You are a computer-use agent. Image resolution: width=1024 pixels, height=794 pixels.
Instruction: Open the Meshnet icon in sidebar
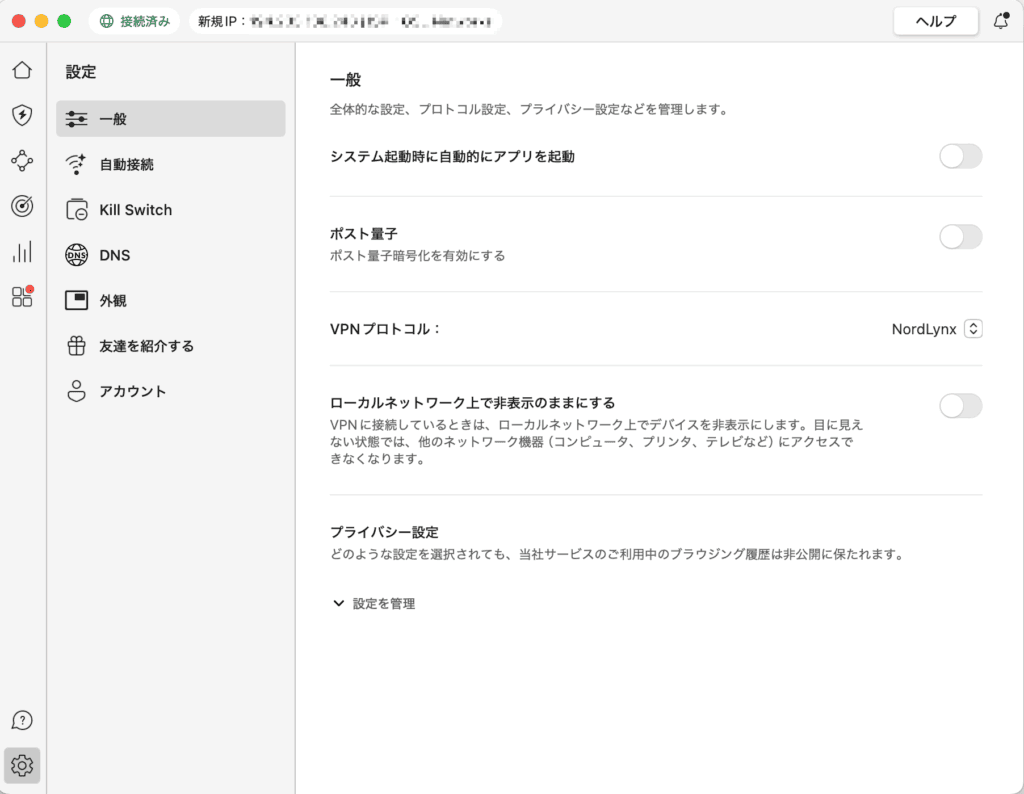22,160
